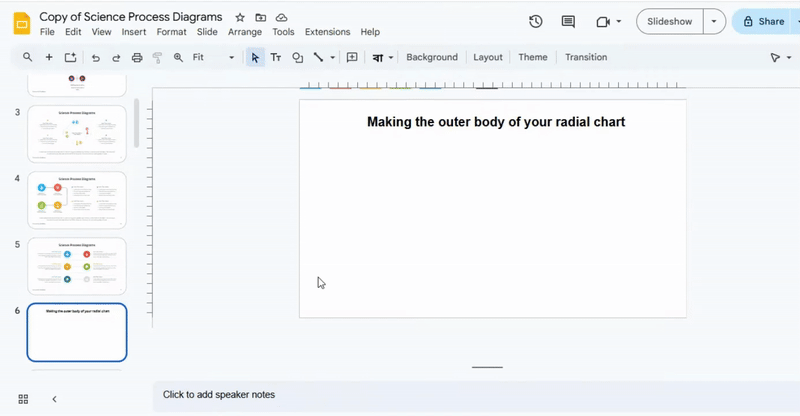Image resolution: width=800 pixels, height=416 pixels.
Task: Star this presentation
Action: pos(240,18)
